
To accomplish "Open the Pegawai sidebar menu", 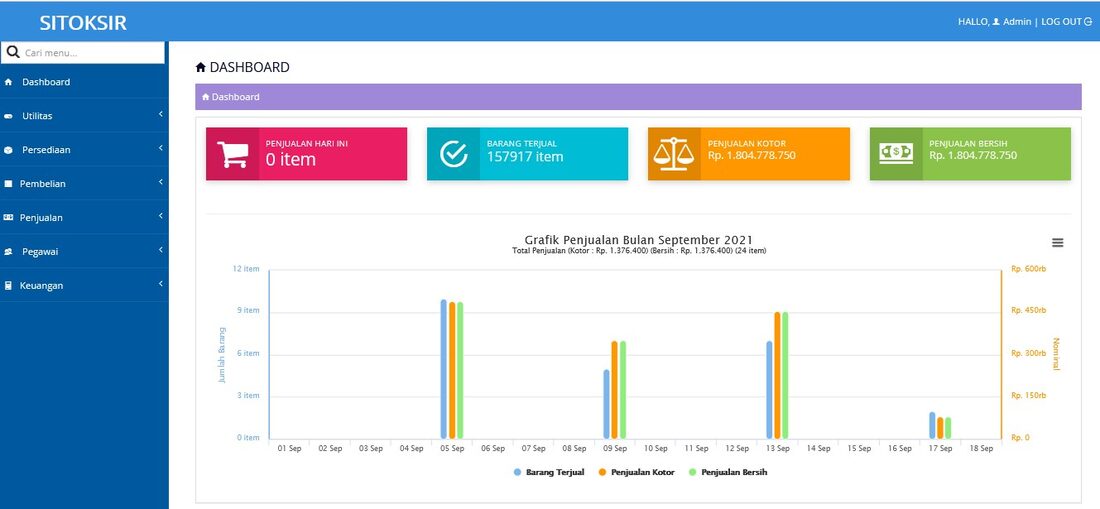I will pos(84,251).
